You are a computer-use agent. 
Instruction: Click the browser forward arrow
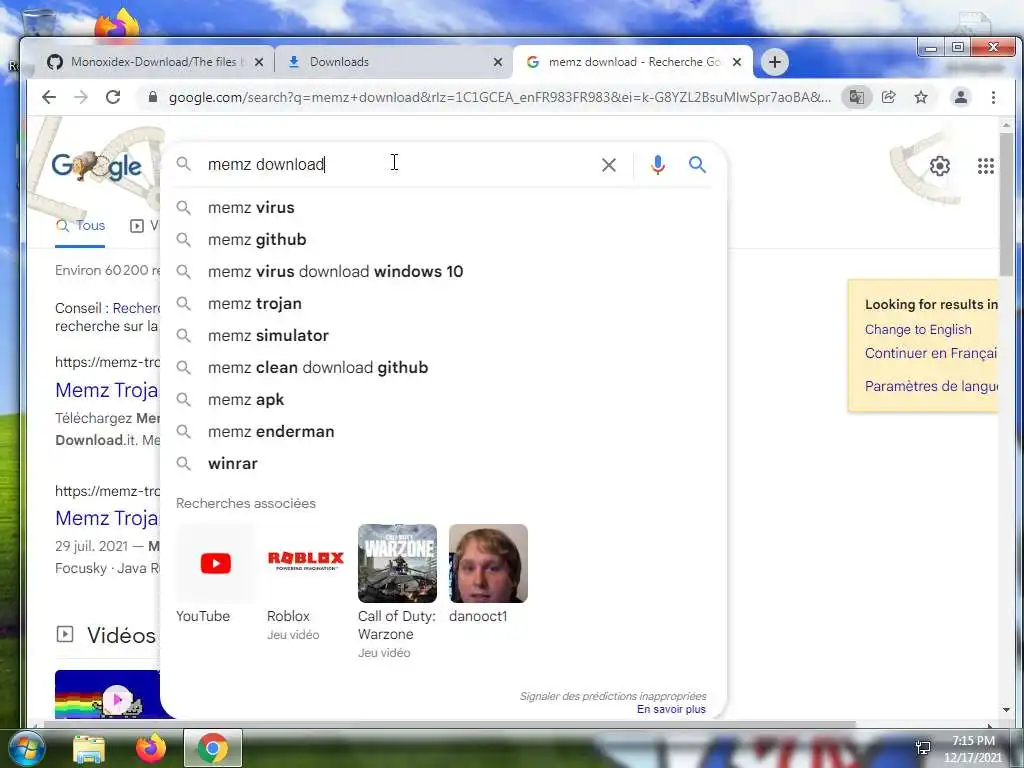click(81, 97)
